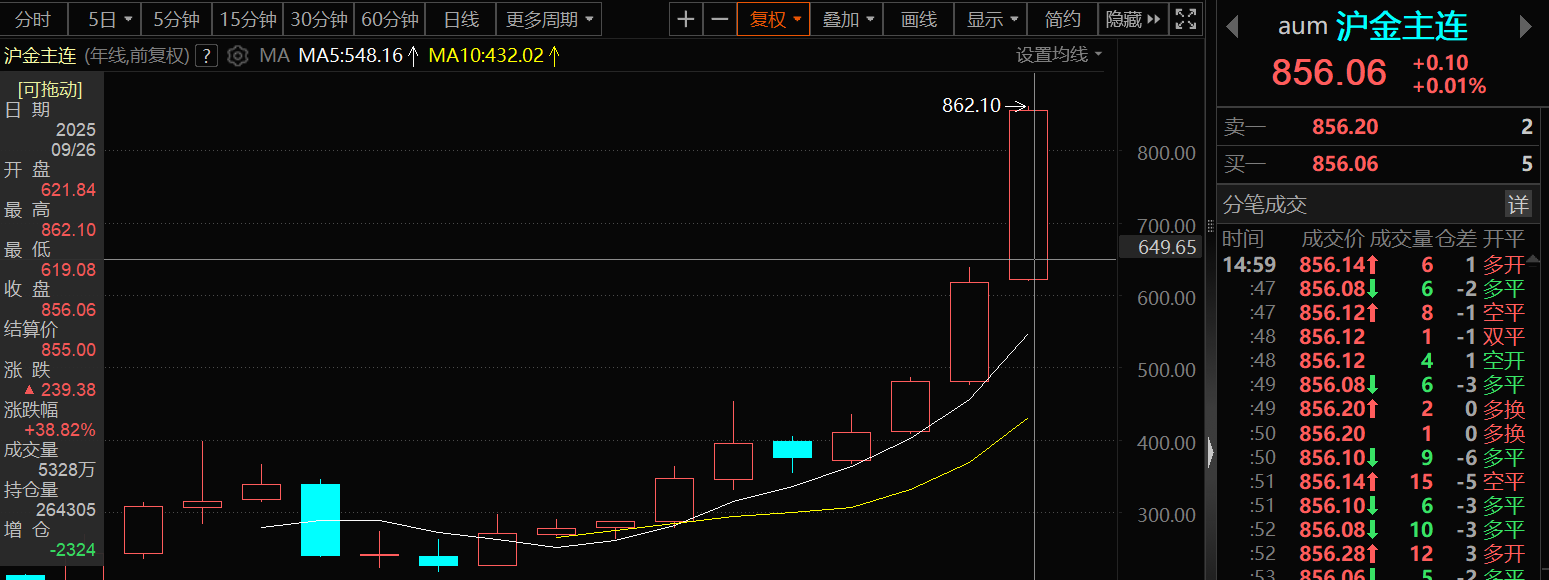Collapse side panel using middle splitter arrow

[x=1210, y=453]
